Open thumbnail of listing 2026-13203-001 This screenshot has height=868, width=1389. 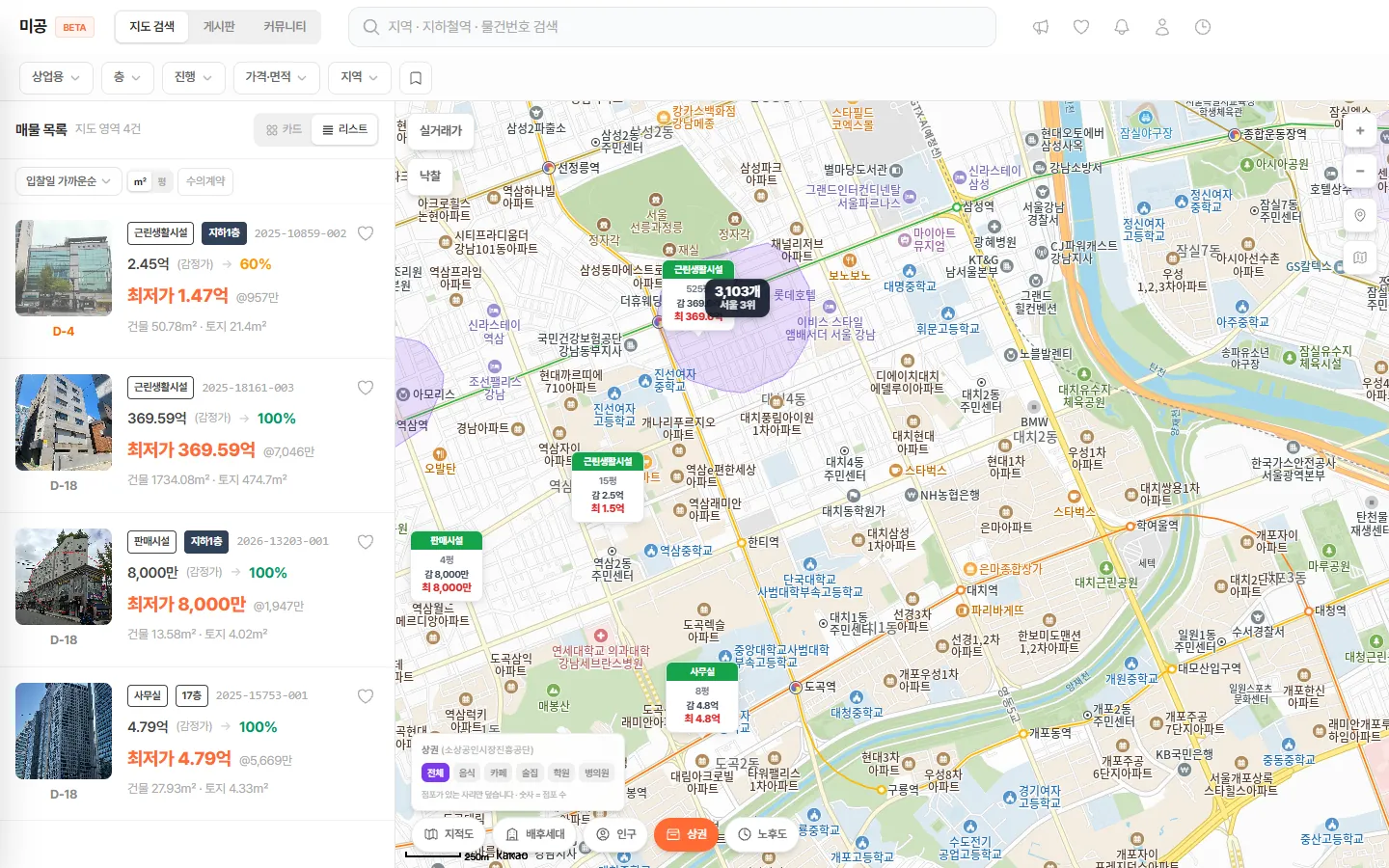(64, 577)
